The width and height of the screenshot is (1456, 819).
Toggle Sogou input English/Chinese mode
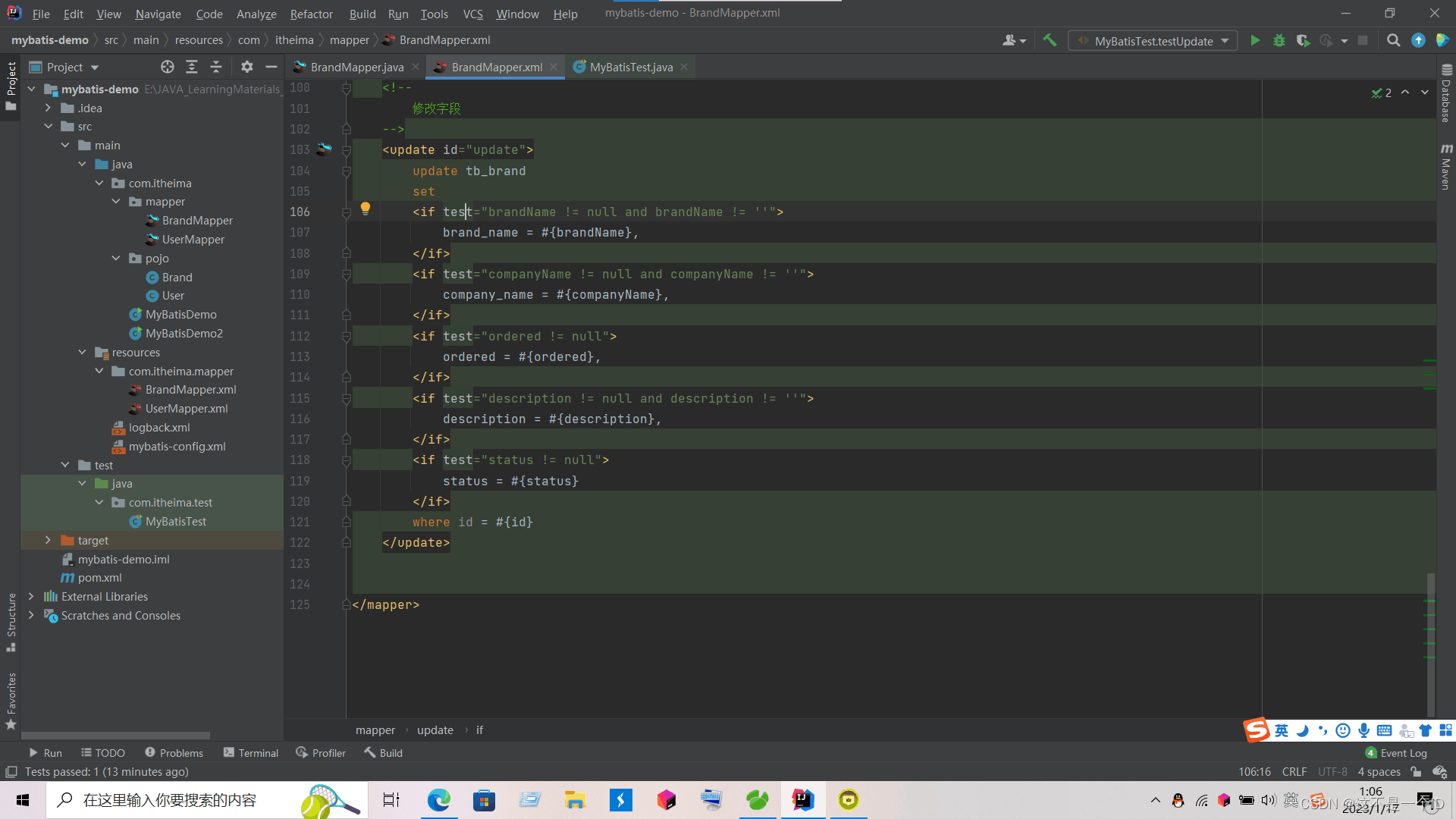[x=1282, y=730]
